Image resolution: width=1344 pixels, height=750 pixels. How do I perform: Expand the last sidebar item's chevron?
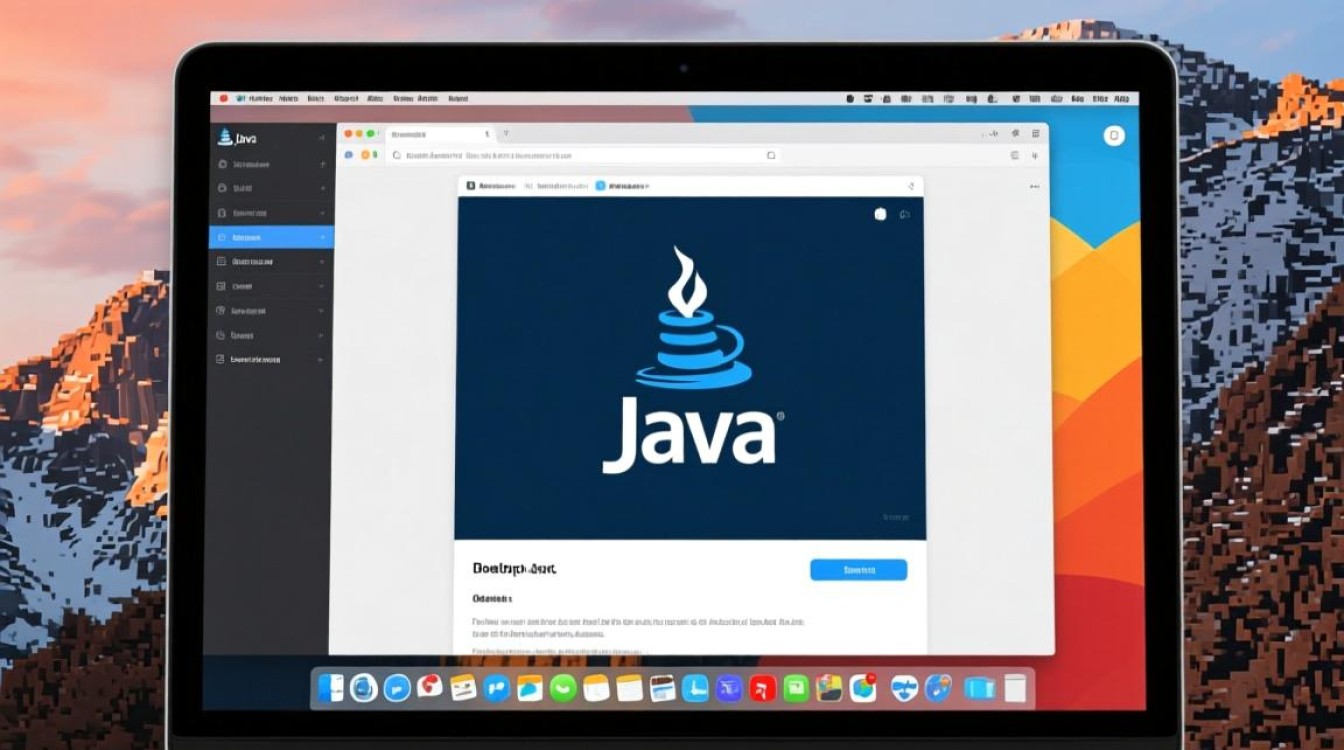pos(321,359)
